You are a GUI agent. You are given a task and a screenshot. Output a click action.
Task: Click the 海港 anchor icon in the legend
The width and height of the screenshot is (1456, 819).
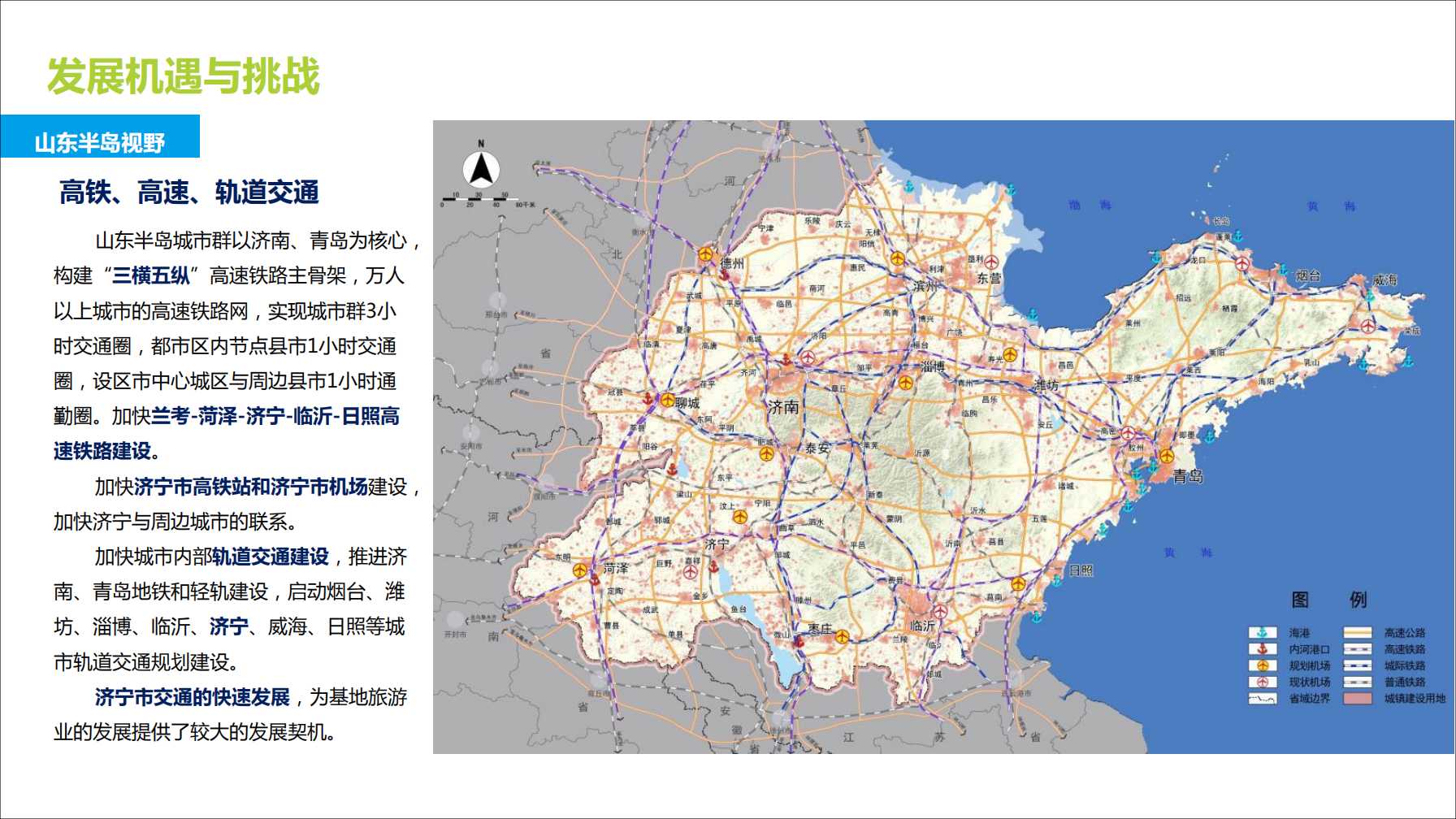(x=1262, y=633)
